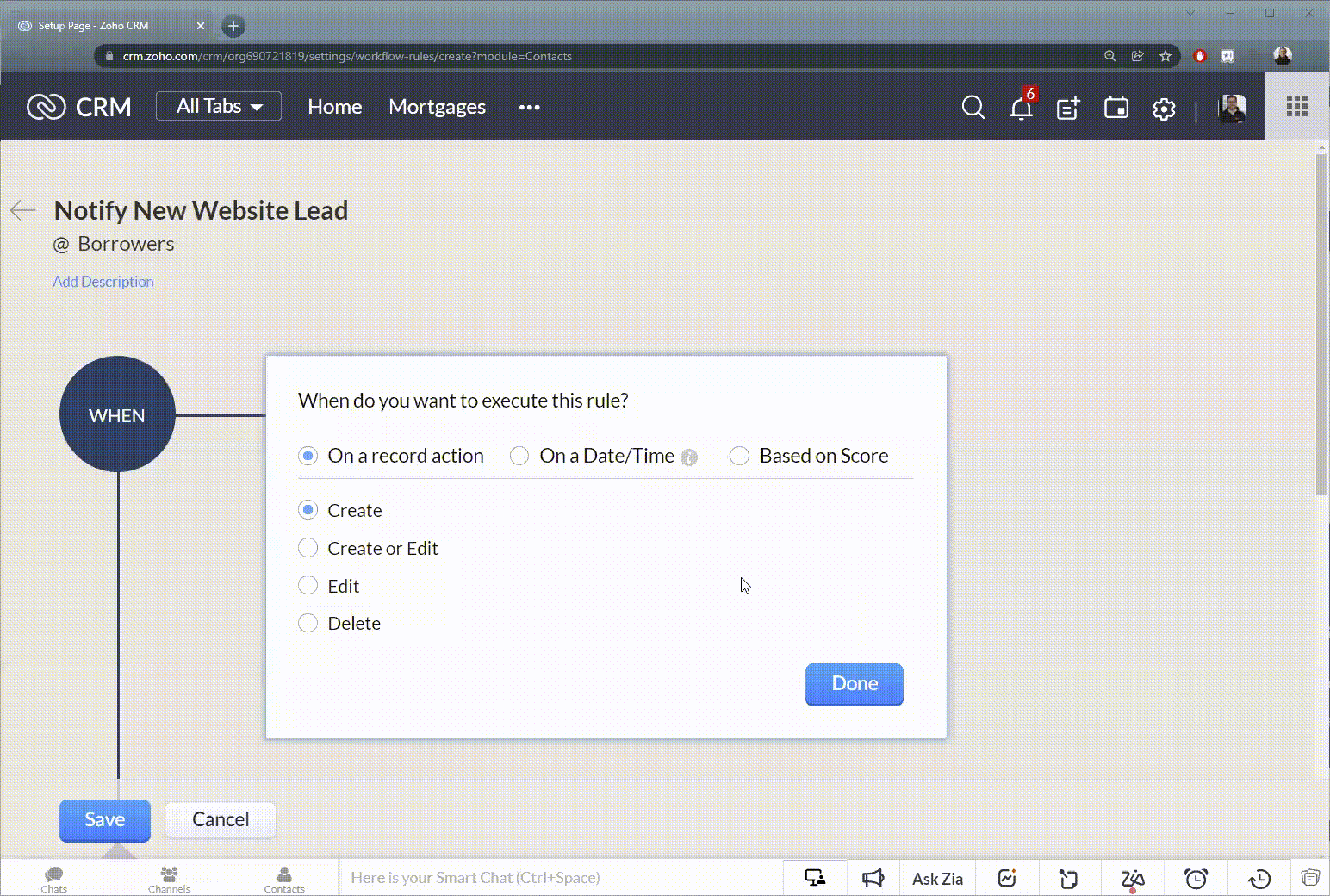The image size is (1330, 896).
Task: Select the On a Date/Time radio option
Action: coord(519,456)
